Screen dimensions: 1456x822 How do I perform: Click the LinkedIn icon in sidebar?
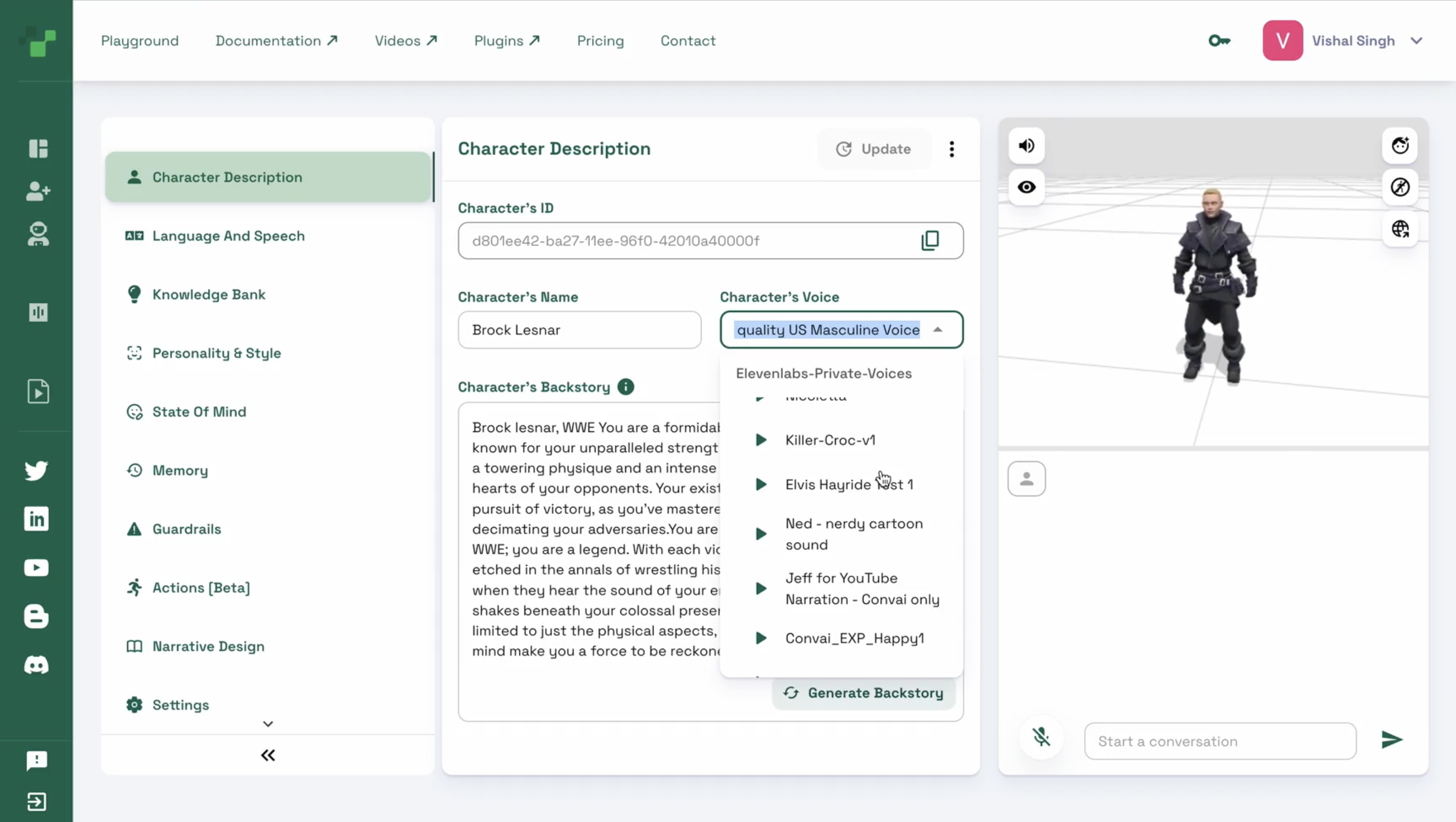37,518
